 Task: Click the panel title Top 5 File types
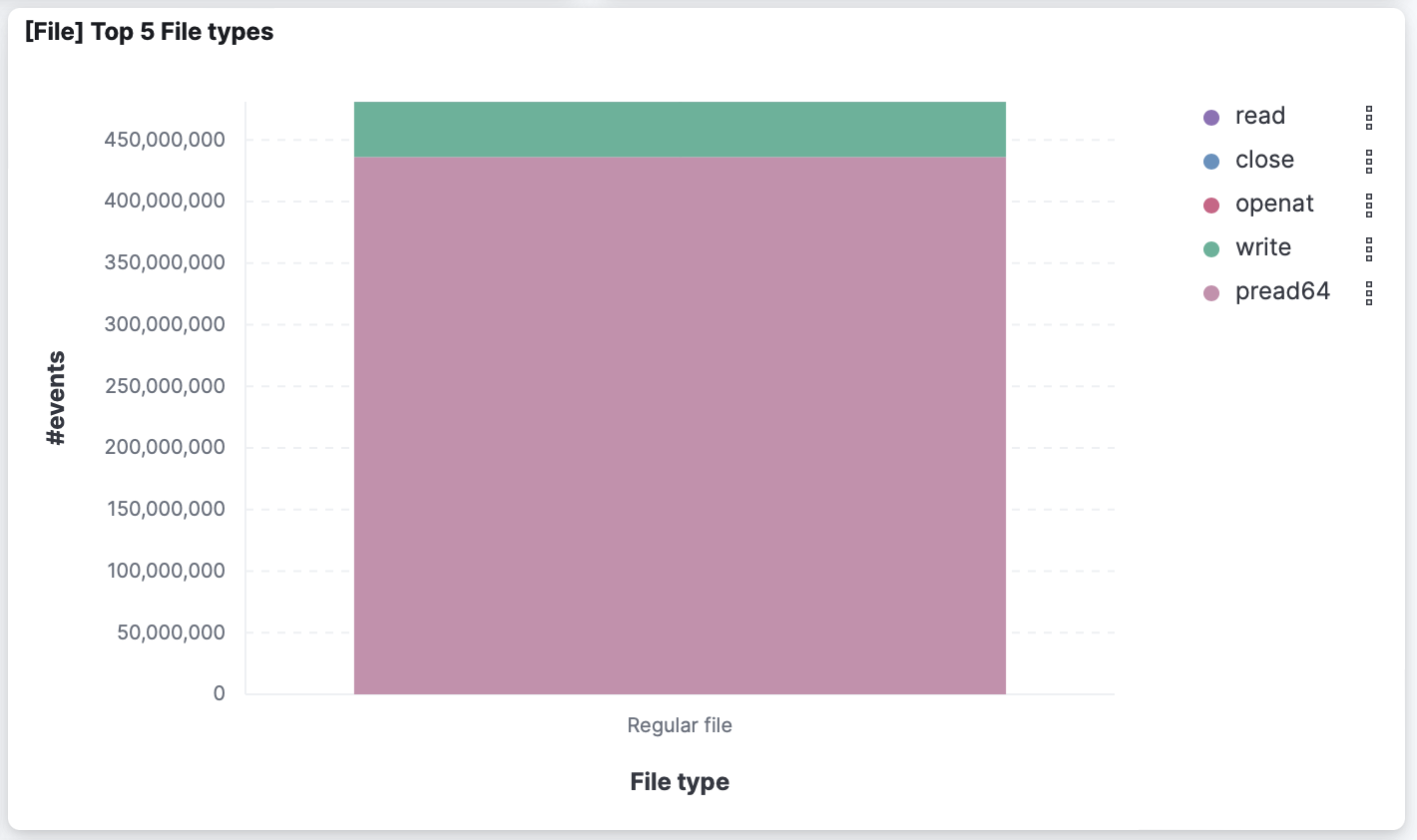point(149,32)
